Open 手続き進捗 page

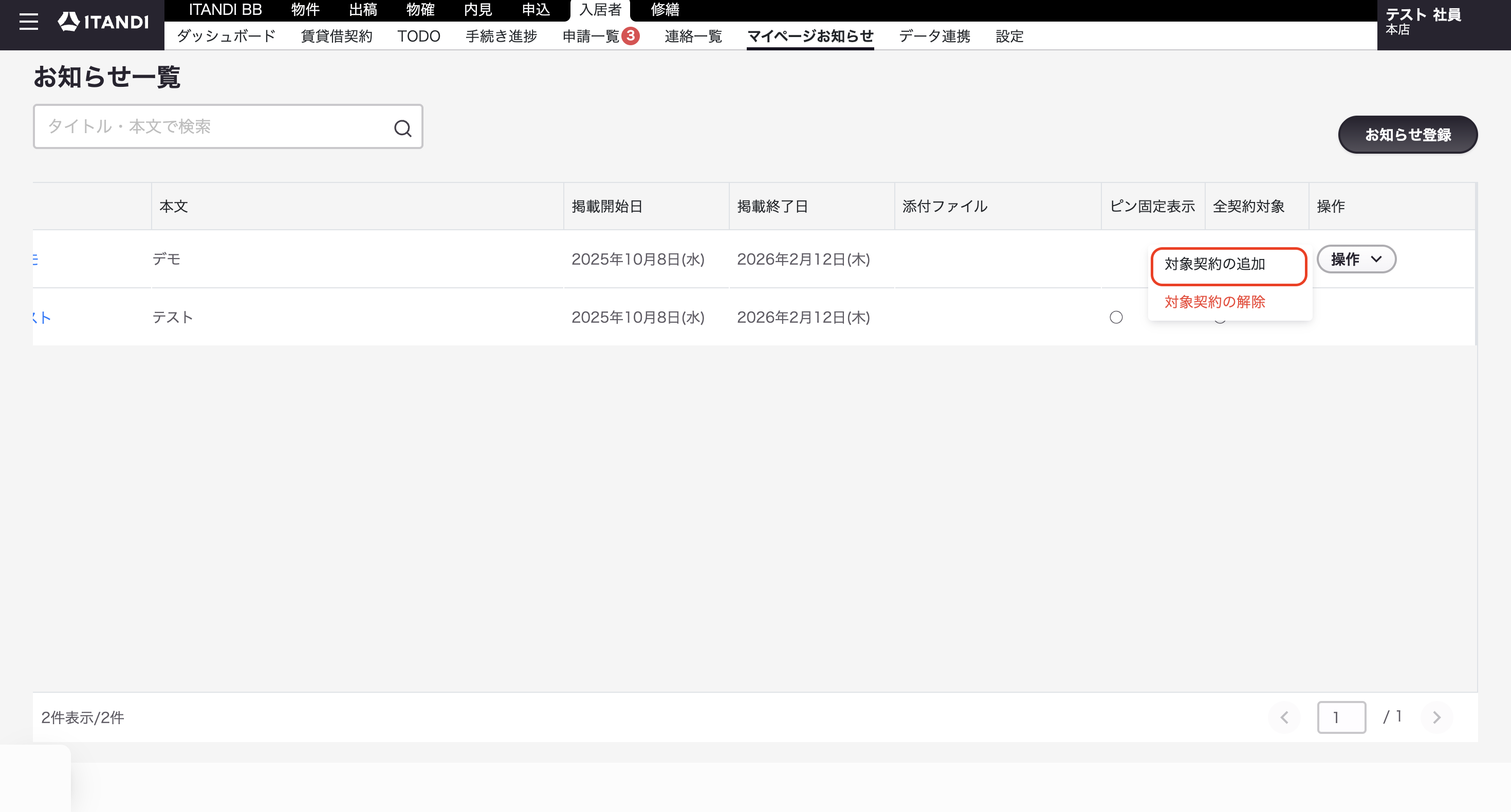coord(502,36)
